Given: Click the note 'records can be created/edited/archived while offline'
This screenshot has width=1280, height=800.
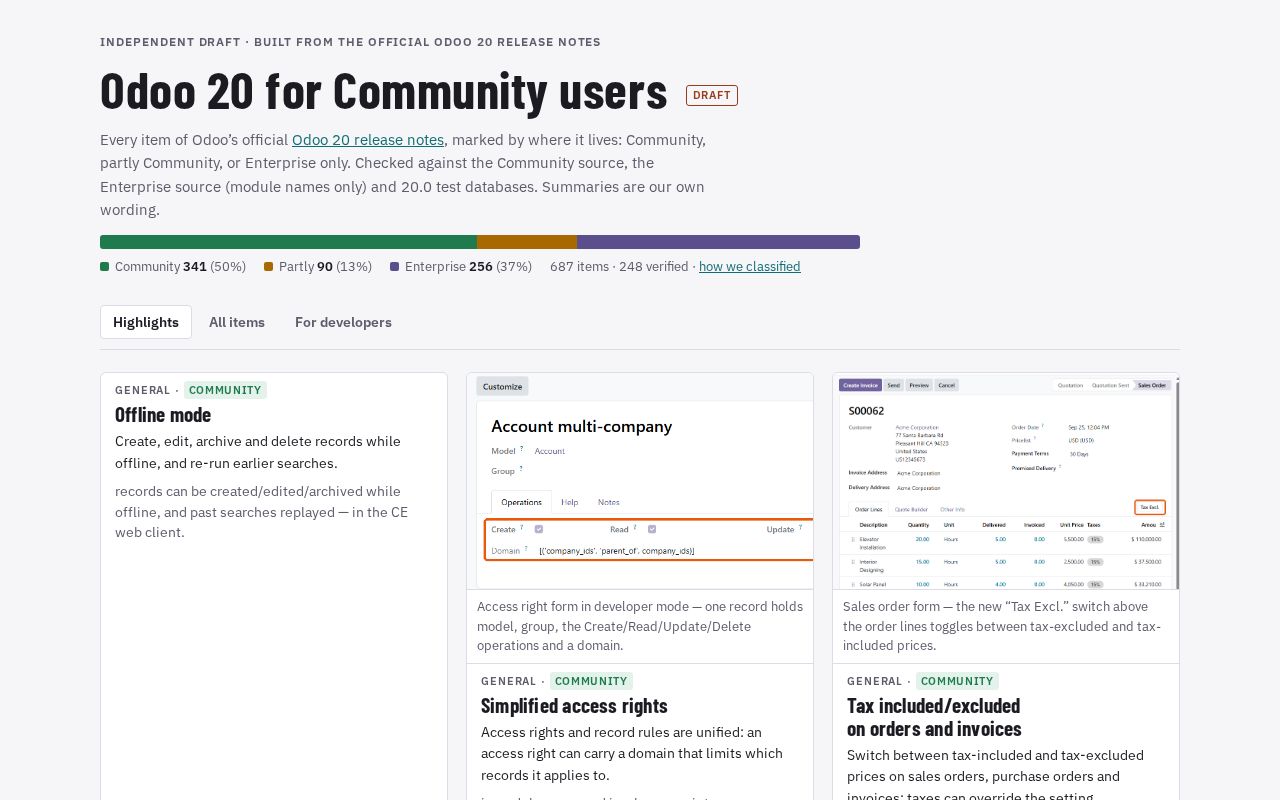Looking at the screenshot, I should 261,512.
